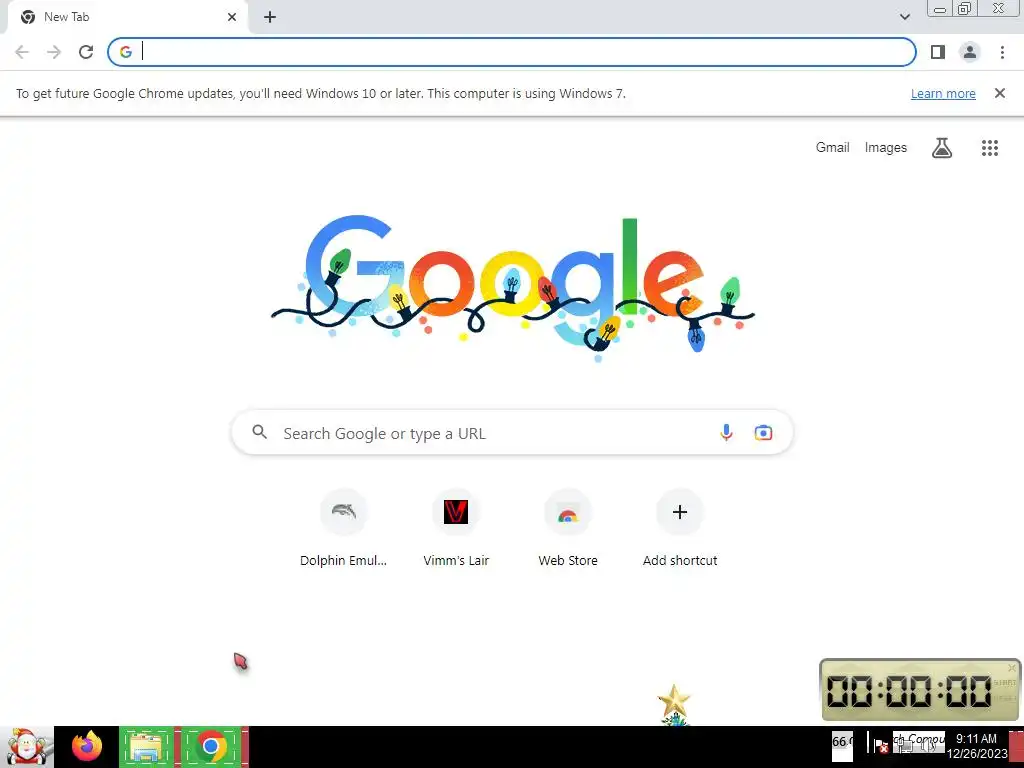
Task: Open the Learn more link
Action: (943, 93)
